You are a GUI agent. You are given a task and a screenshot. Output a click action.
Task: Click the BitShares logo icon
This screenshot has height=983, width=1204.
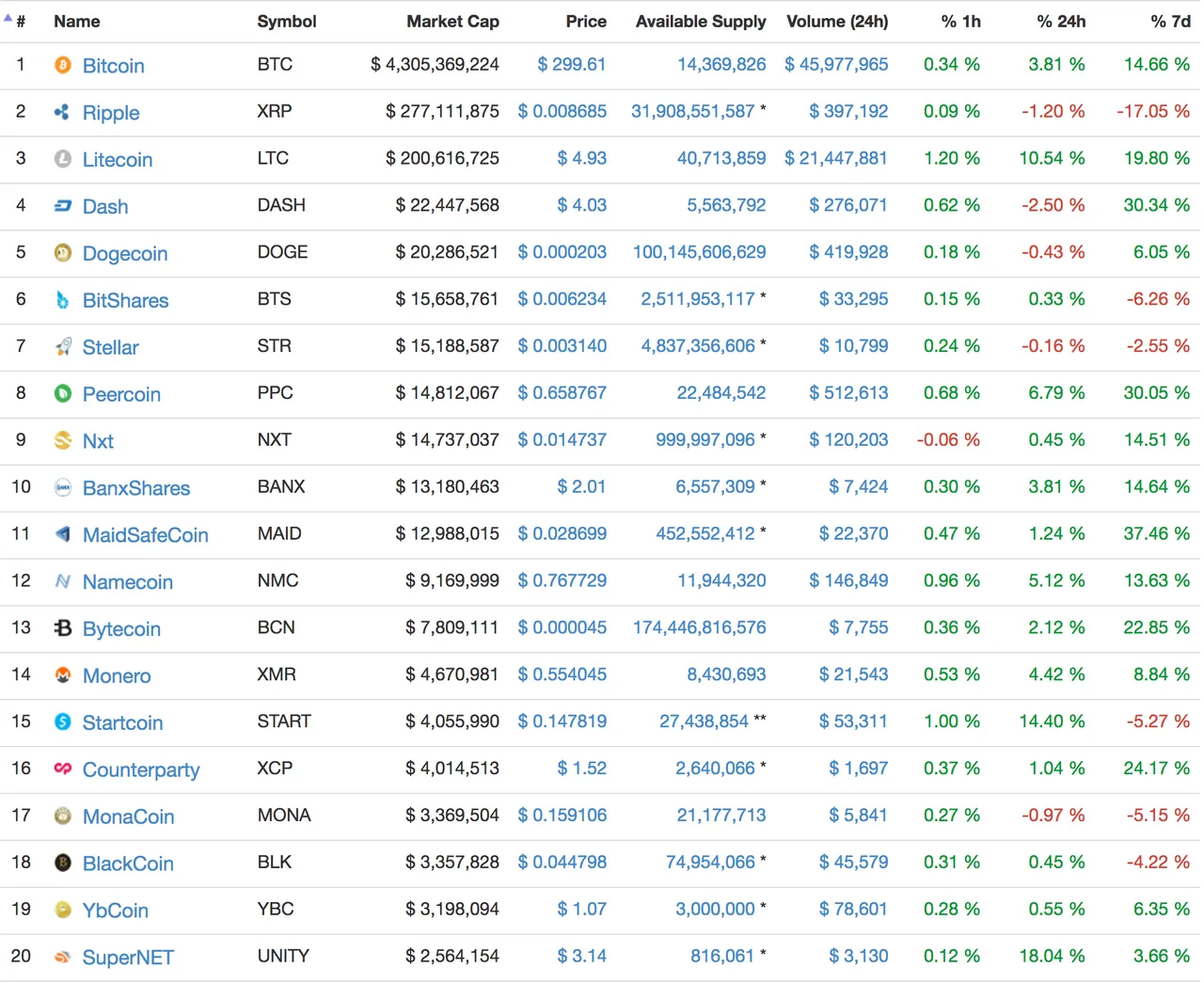[x=63, y=300]
